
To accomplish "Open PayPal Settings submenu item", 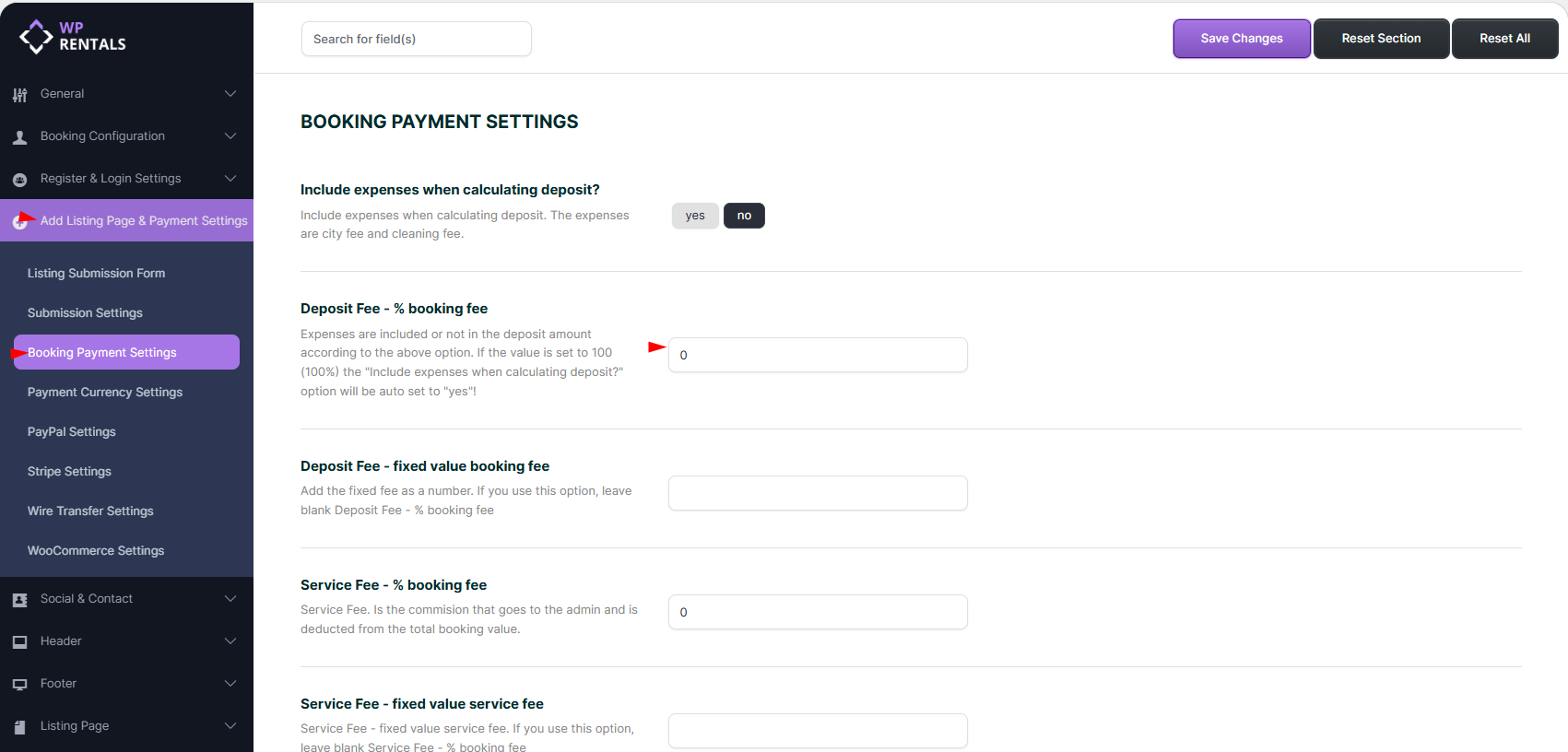I will point(72,431).
